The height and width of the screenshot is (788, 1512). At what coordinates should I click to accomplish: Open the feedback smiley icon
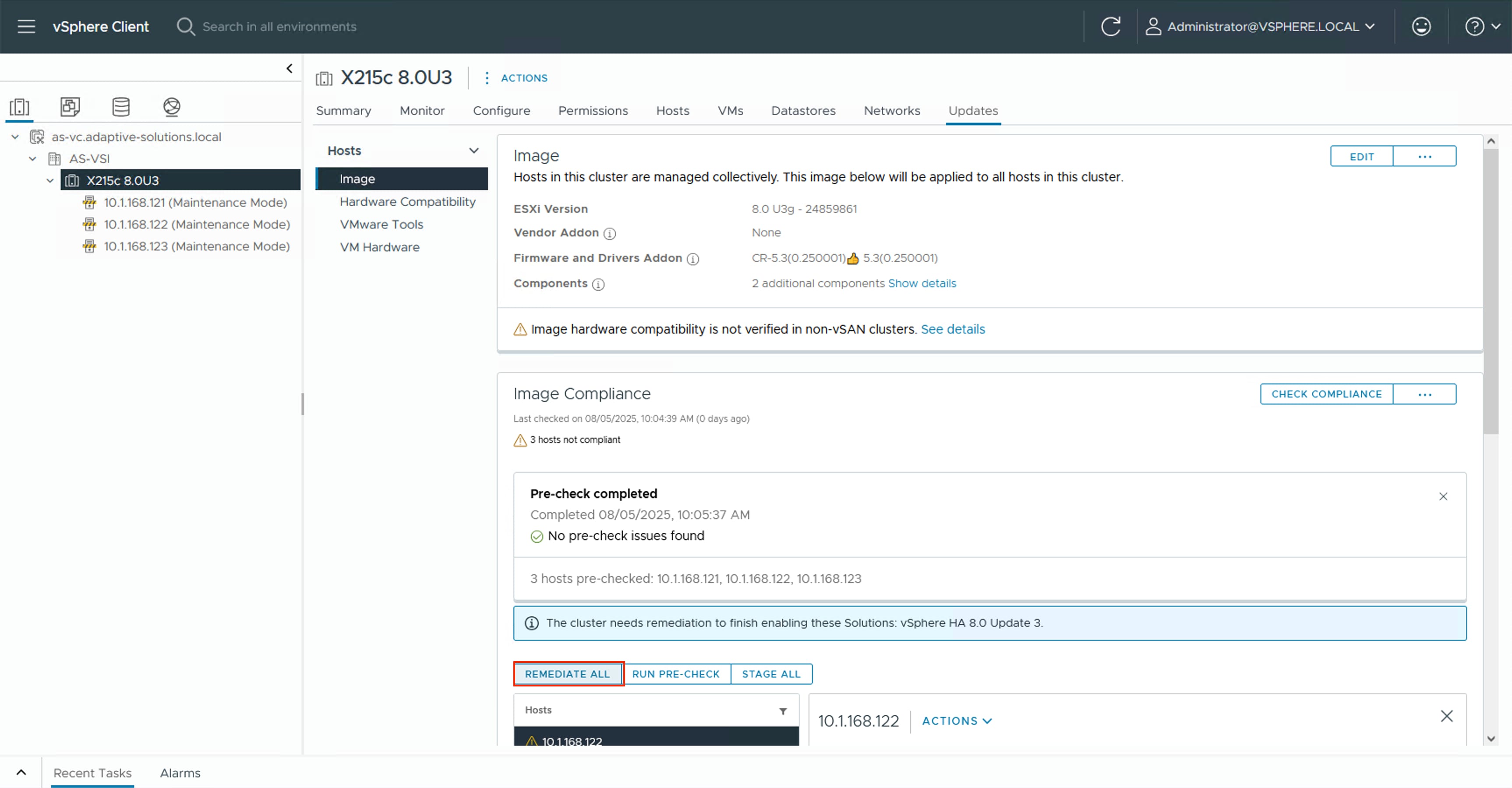[x=1421, y=26]
